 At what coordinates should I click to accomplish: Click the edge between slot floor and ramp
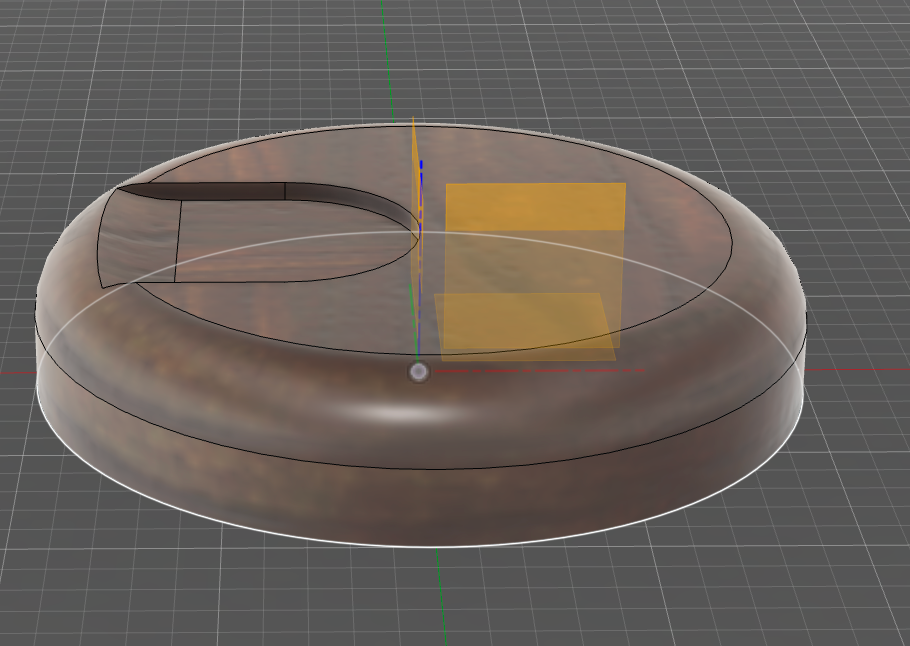[177, 240]
